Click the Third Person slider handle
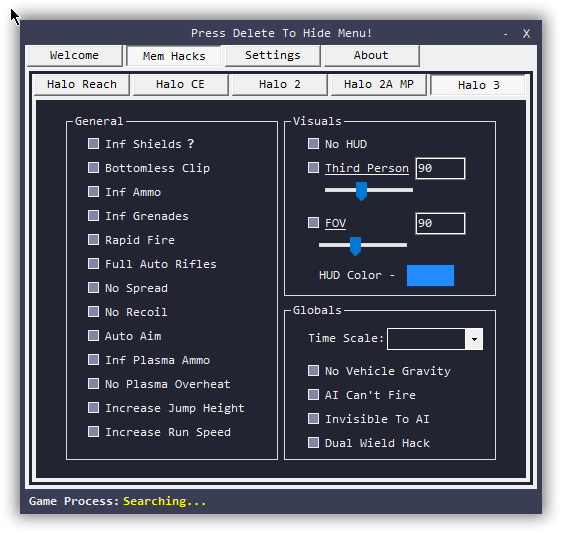This screenshot has height=534, width=562. [x=361, y=191]
